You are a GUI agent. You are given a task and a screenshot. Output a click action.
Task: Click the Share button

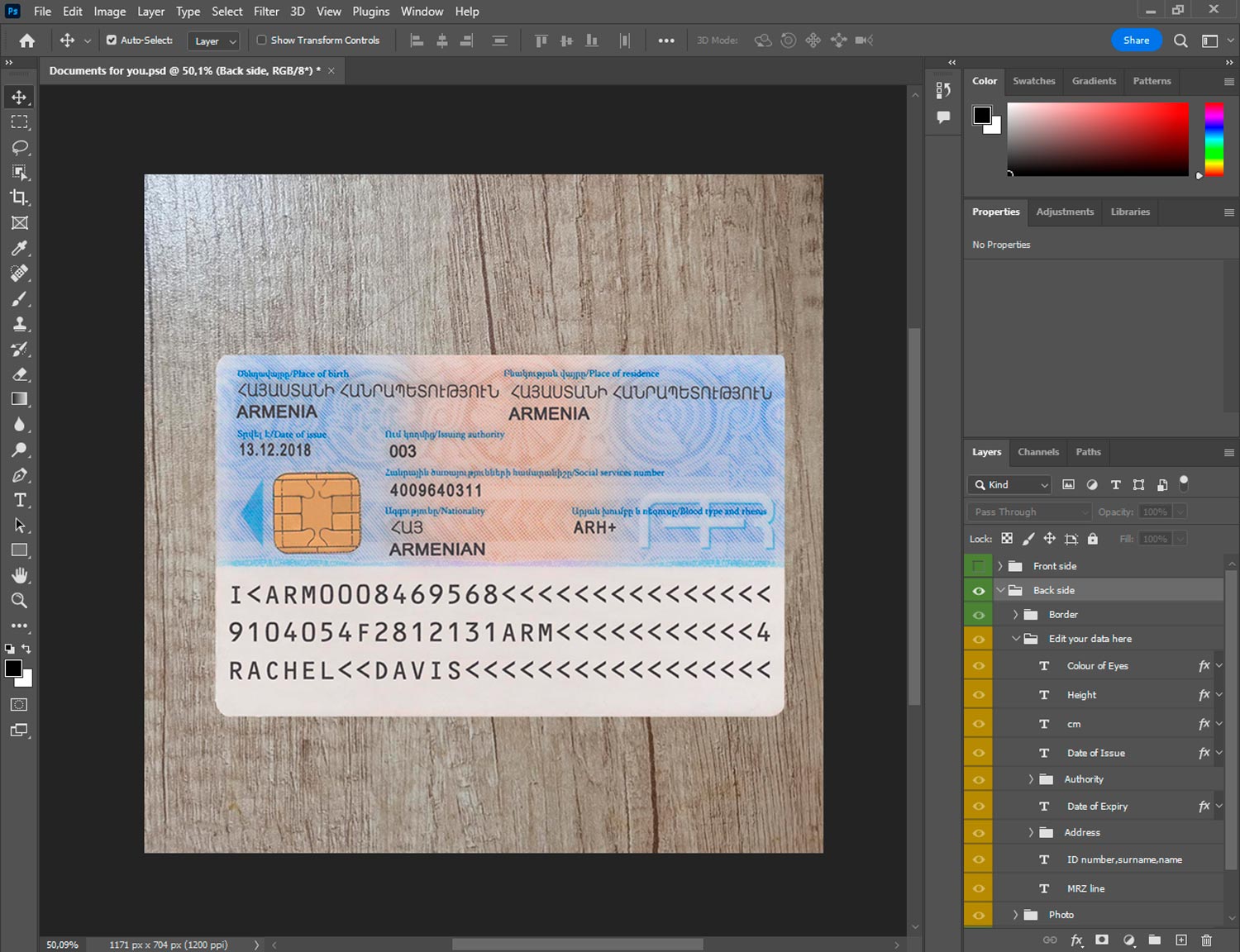tap(1136, 40)
